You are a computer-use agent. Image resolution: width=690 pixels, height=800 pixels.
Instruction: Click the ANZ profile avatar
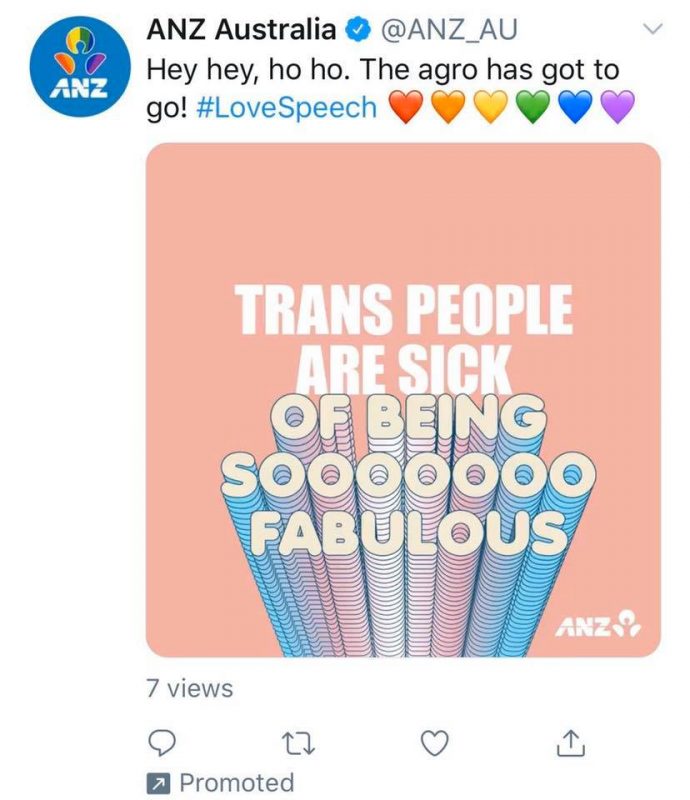pyautogui.click(x=80, y=66)
